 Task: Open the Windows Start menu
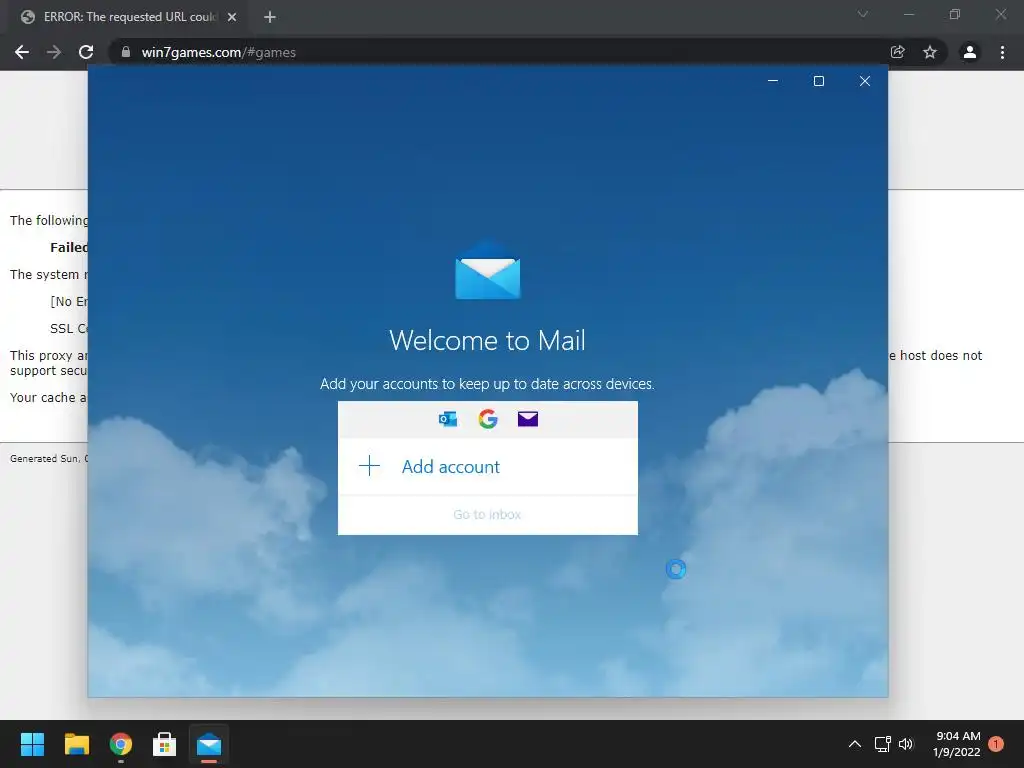tap(32, 744)
